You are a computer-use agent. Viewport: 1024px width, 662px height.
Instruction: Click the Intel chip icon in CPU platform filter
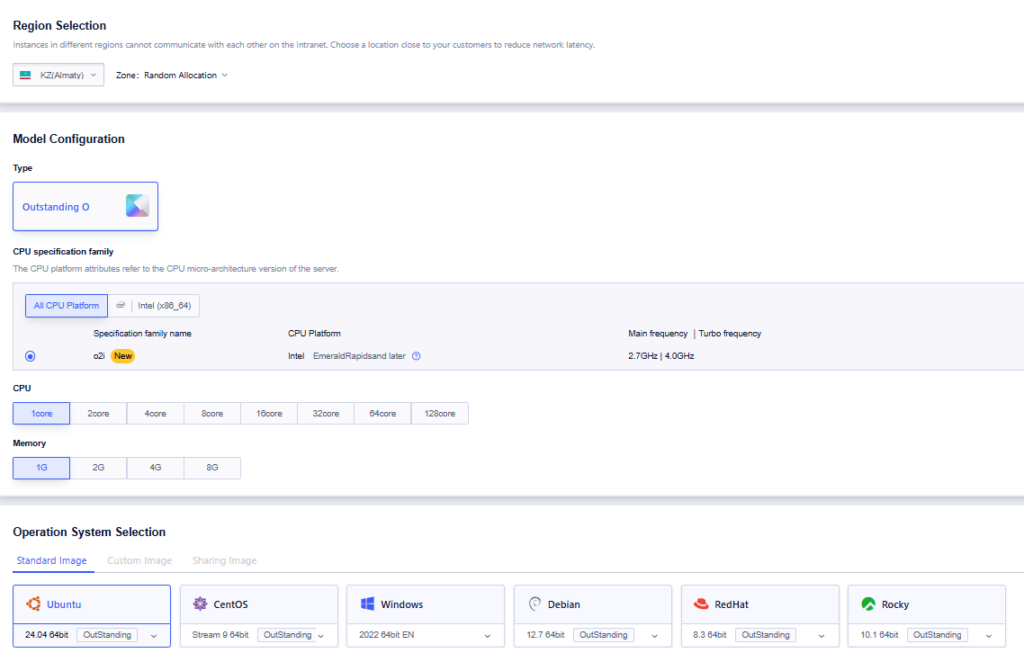[120, 305]
